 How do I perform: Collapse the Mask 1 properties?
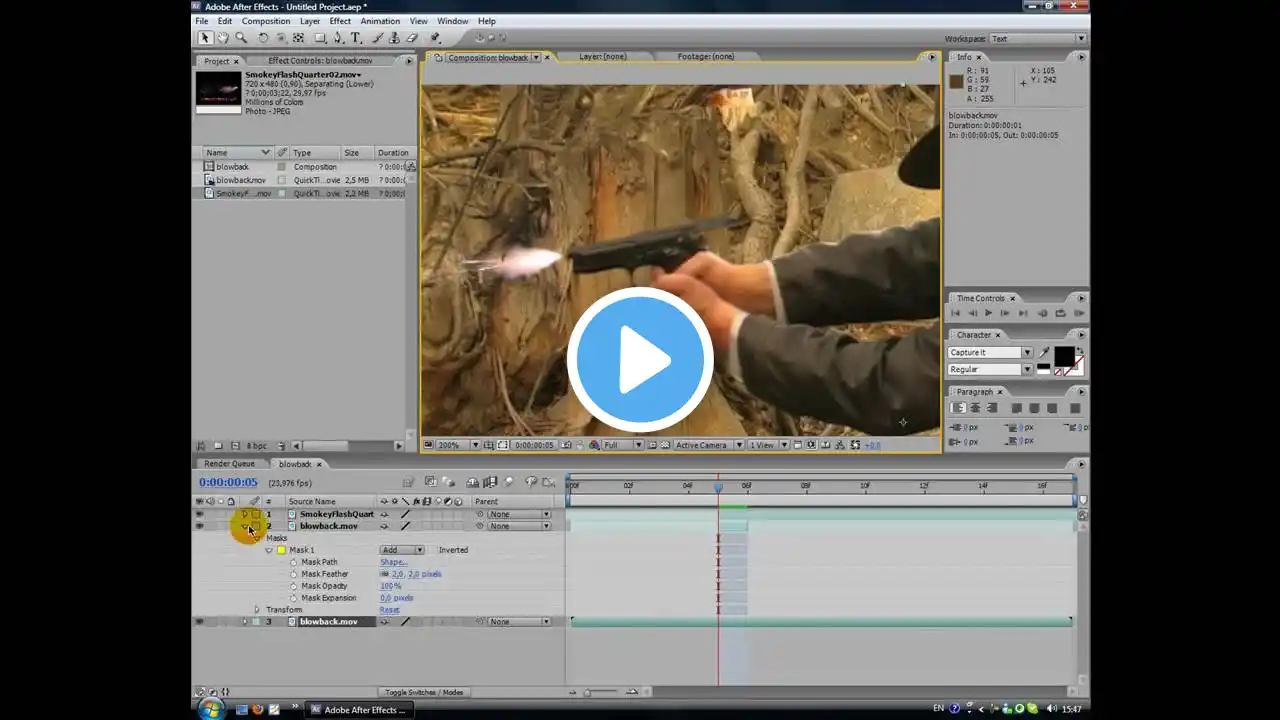pyautogui.click(x=269, y=550)
